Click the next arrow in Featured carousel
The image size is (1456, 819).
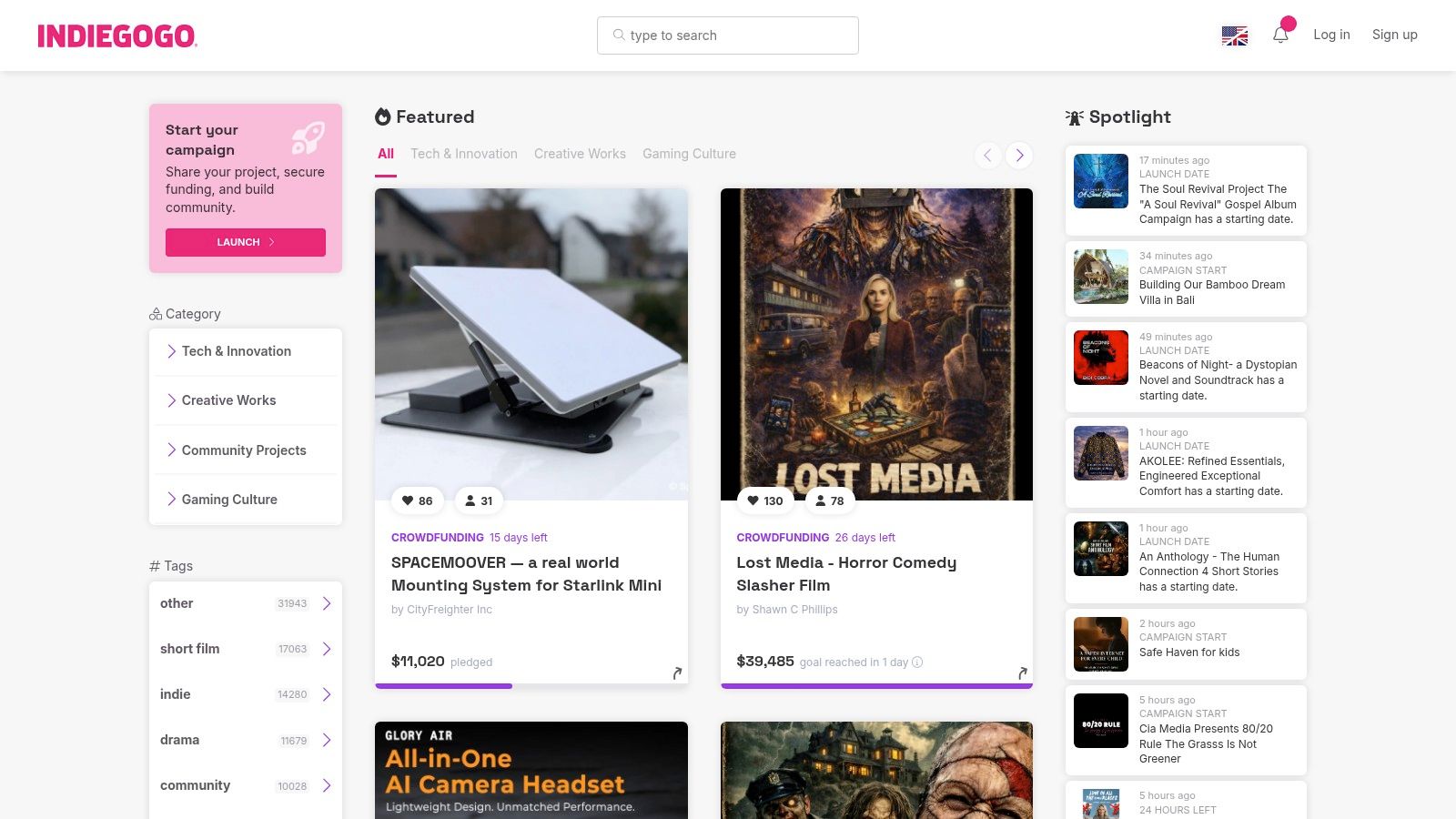click(1019, 155)
